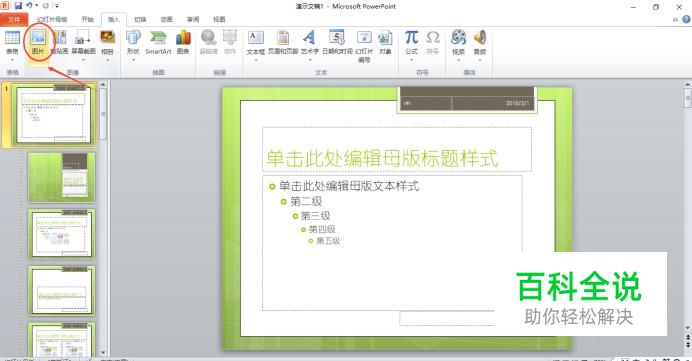Select the fourth layout thumbnail
This screenshot has width=692, height=361.
point(62,290)
